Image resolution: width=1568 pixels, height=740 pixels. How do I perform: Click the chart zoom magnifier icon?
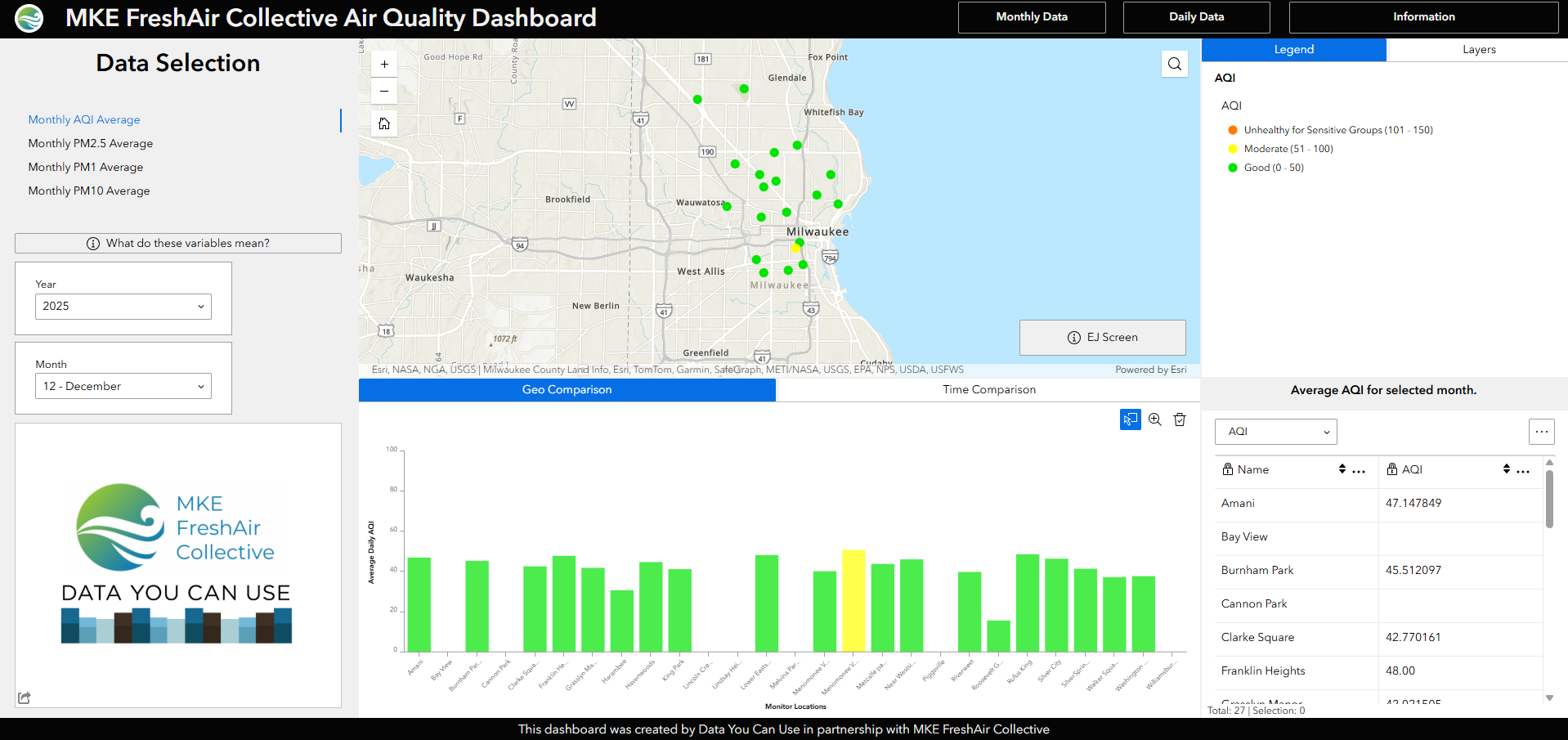pyautogui.click(x=1155, y=419)
